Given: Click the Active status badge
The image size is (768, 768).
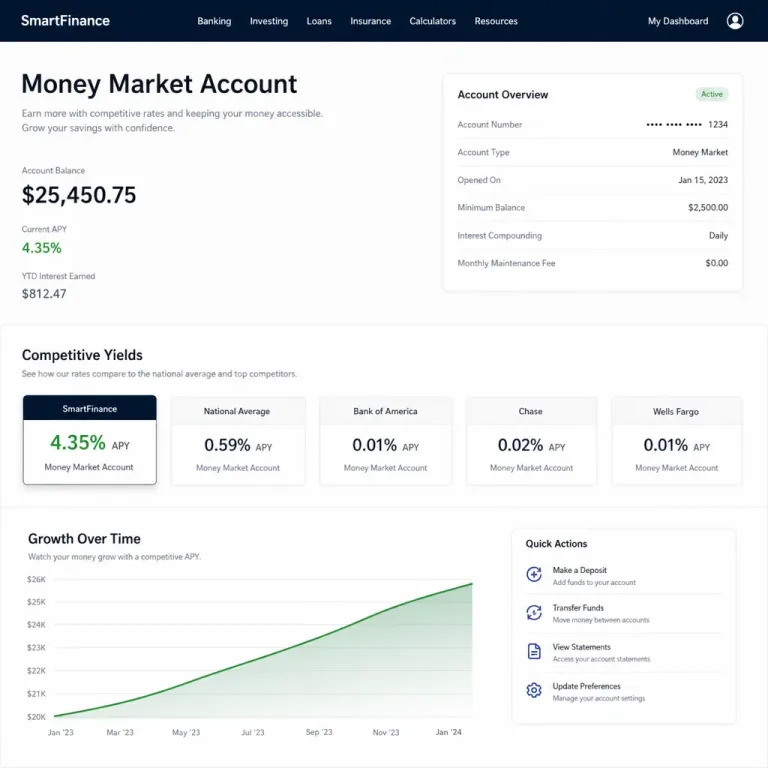Looking at the screenshot, I should [x=712, y=94].
